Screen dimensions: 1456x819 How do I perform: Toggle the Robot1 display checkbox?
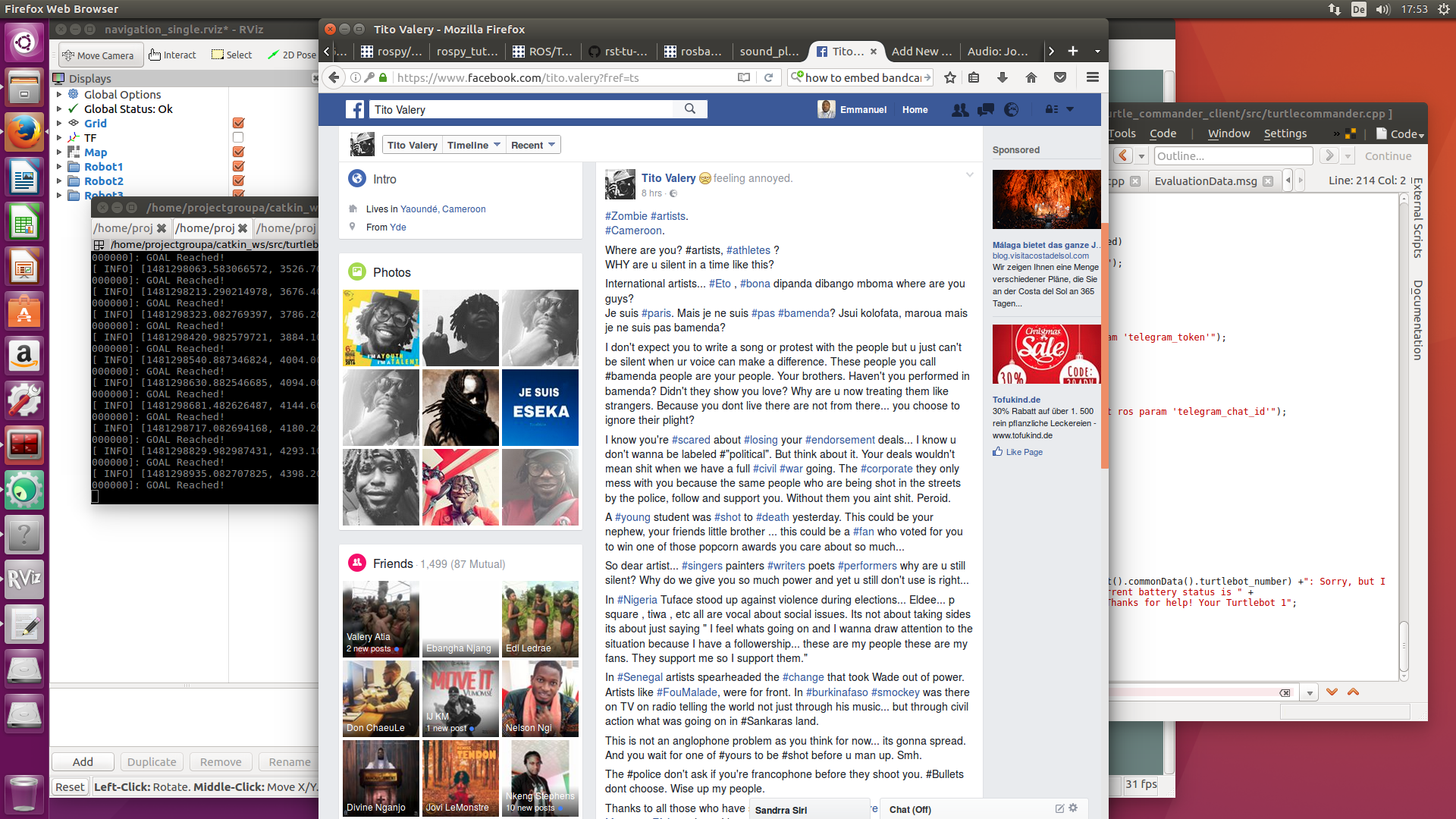click(238, 166)
